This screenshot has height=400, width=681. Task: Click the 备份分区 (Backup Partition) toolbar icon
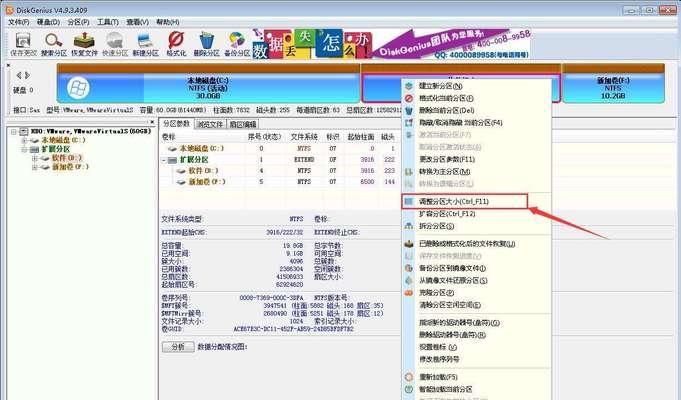[x=237, y=44]
